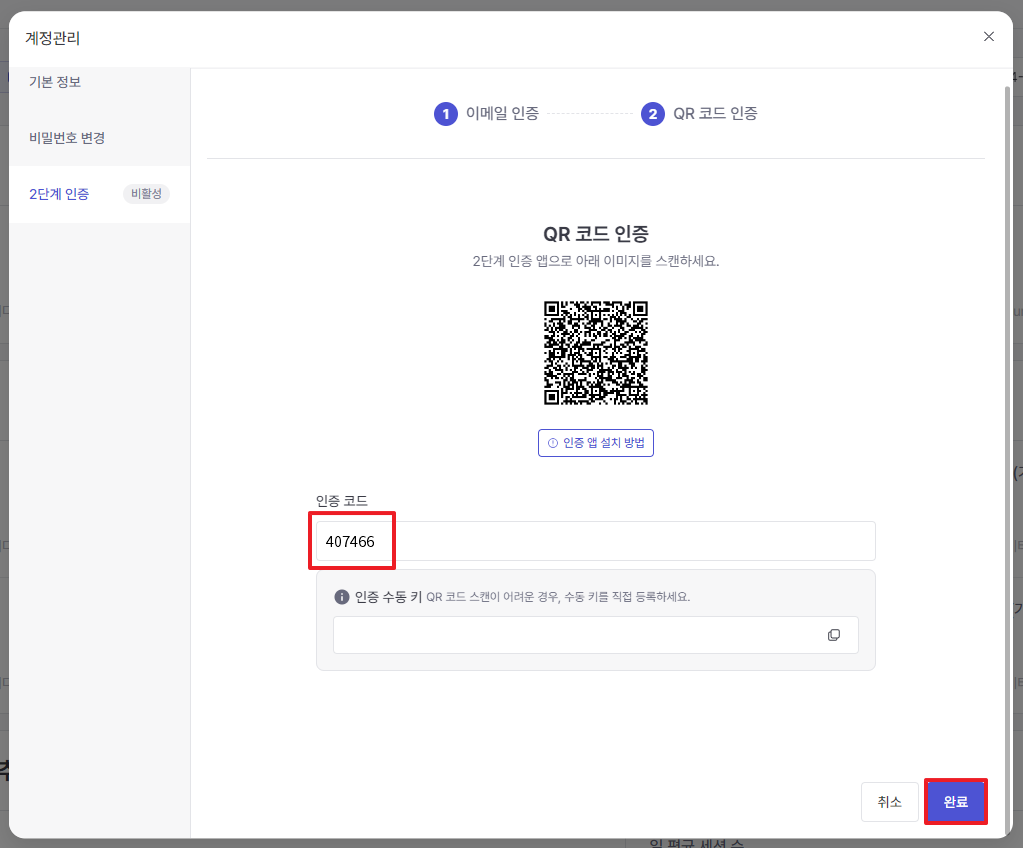The image size is (1023, 848).
Task: Click the info icon beside 인증 수동 키
Action: tap(341, 597)
